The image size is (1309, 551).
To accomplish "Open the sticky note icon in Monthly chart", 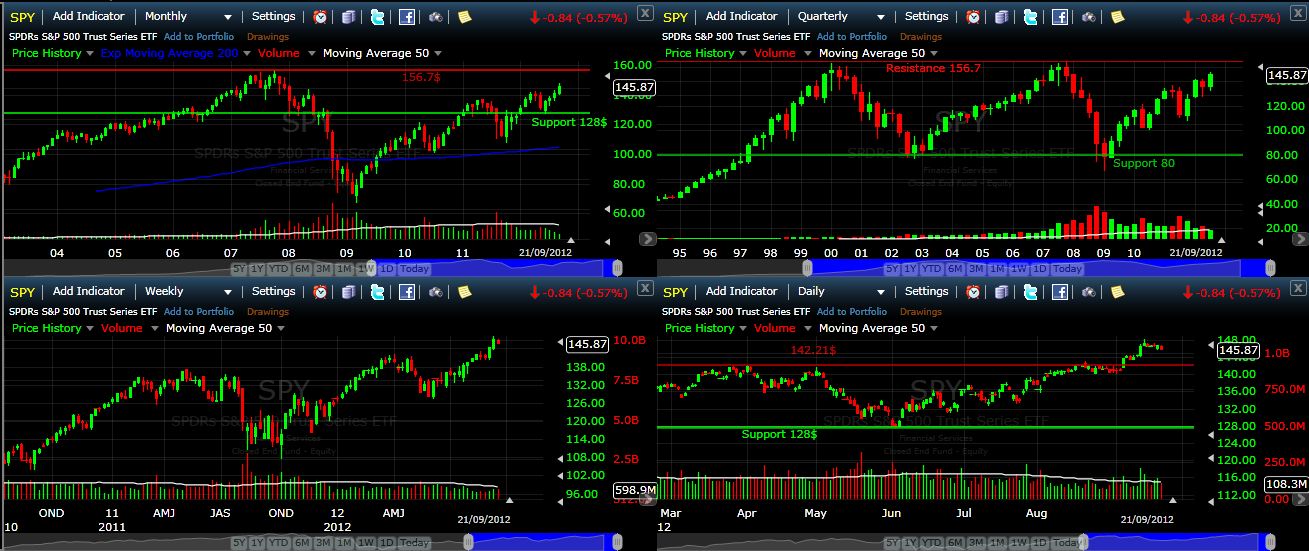I will 465,17.
